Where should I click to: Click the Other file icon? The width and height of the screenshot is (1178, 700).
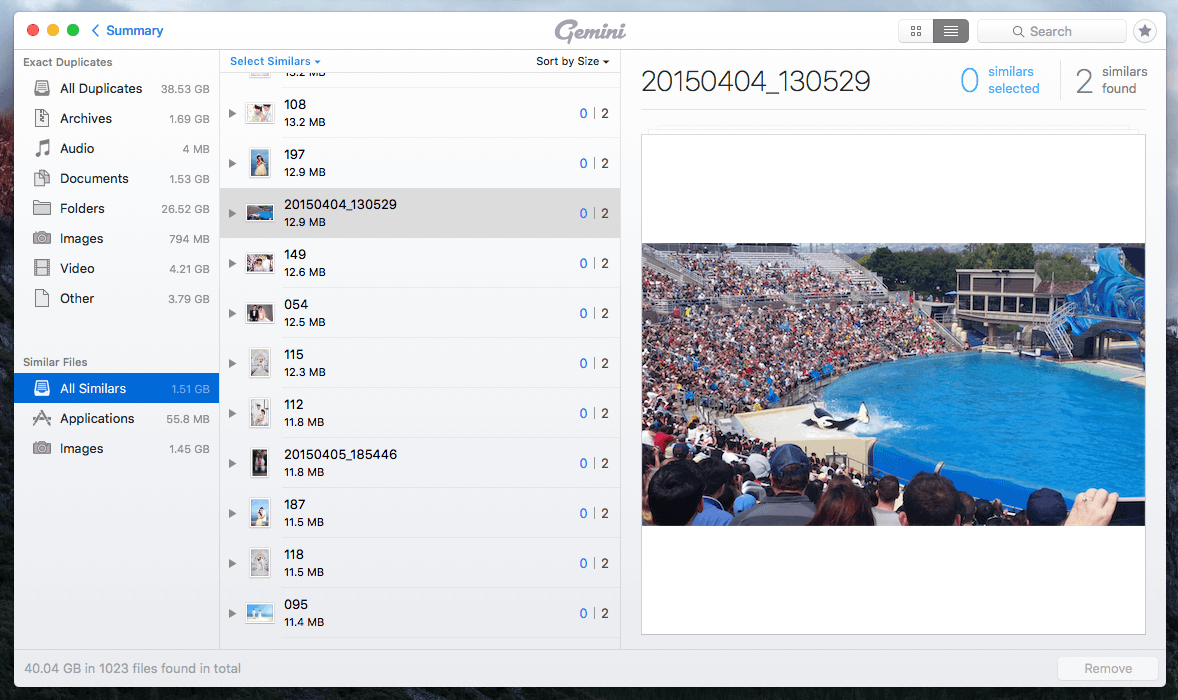point(42,298)
